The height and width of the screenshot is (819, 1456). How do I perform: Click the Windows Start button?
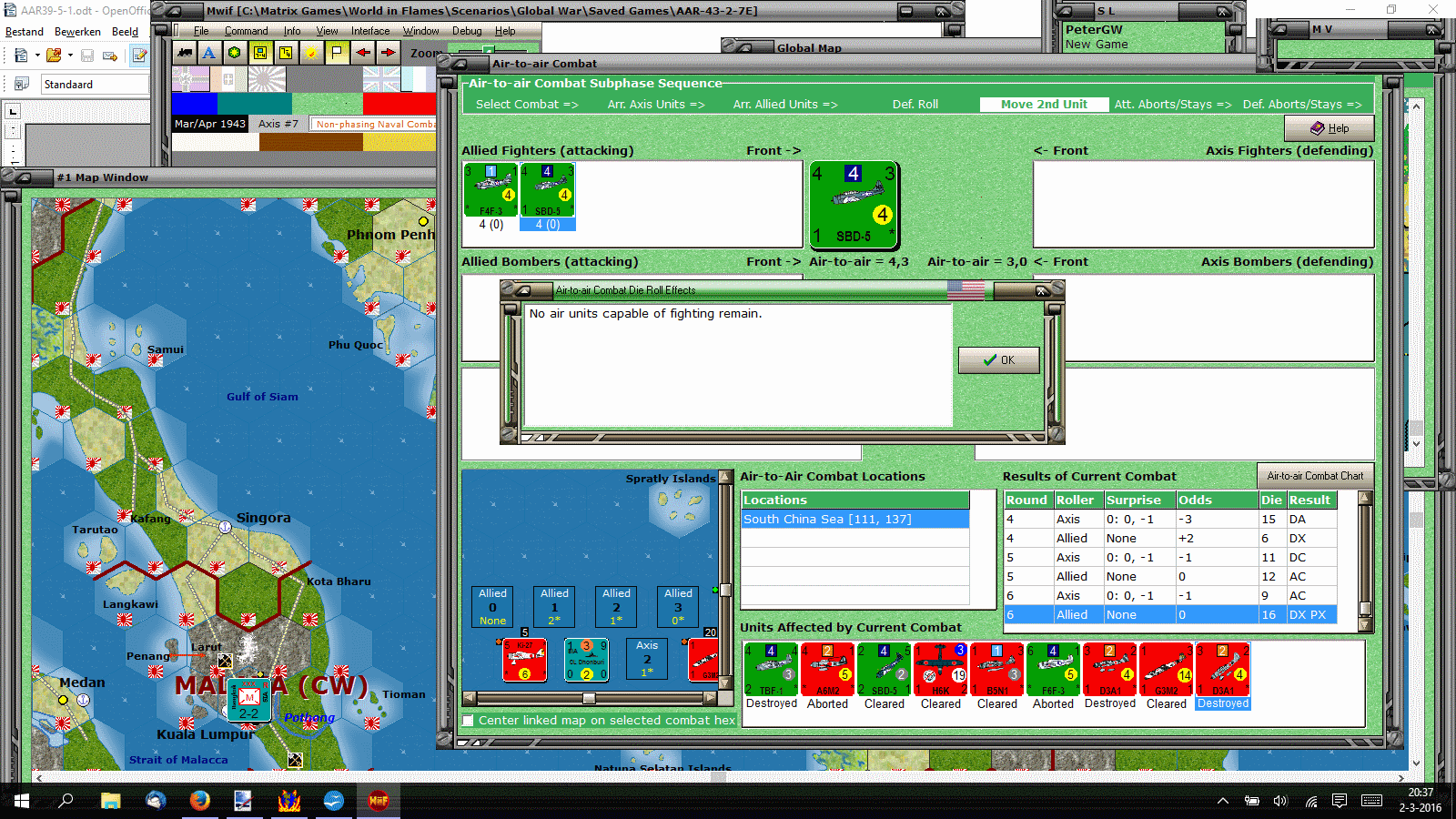point(21,800)
